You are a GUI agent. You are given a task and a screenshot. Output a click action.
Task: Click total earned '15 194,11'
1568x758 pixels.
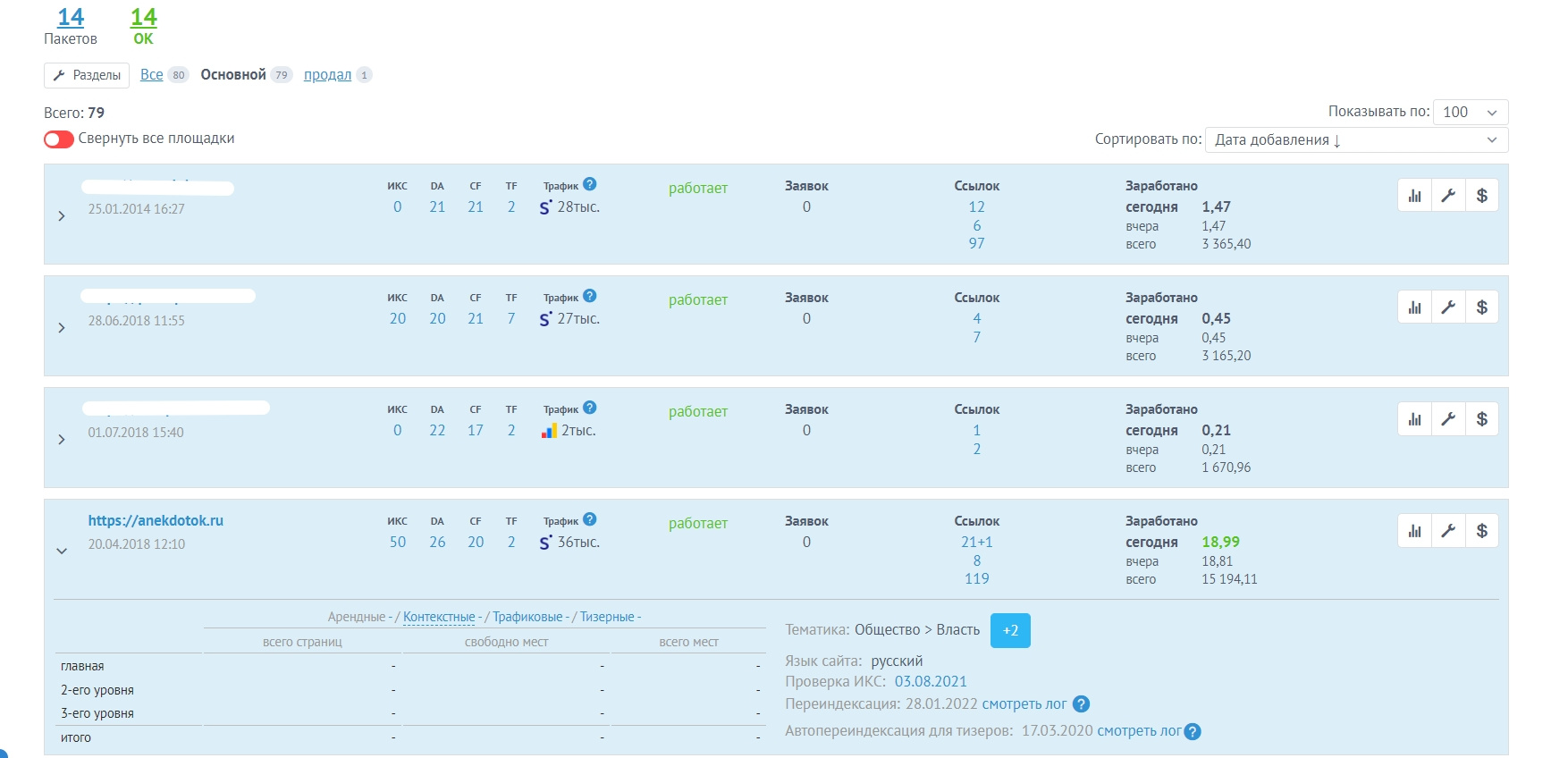point(1229,579)
